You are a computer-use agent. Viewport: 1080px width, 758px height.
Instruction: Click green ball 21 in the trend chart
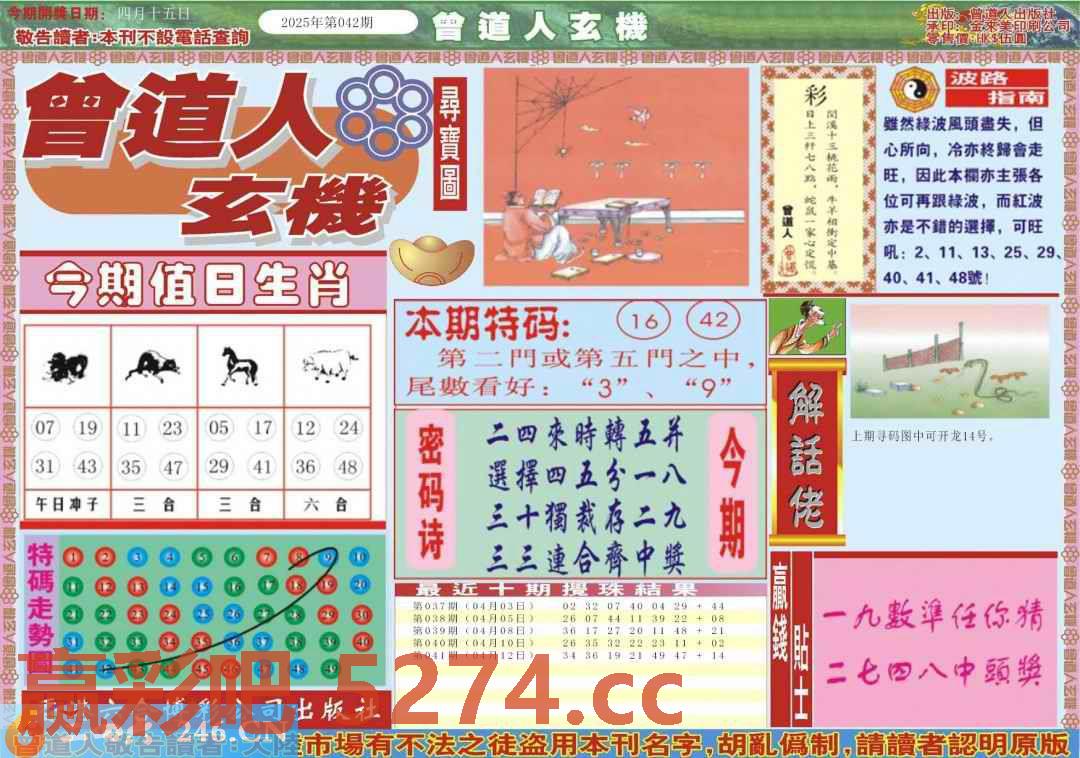point(73,615)
